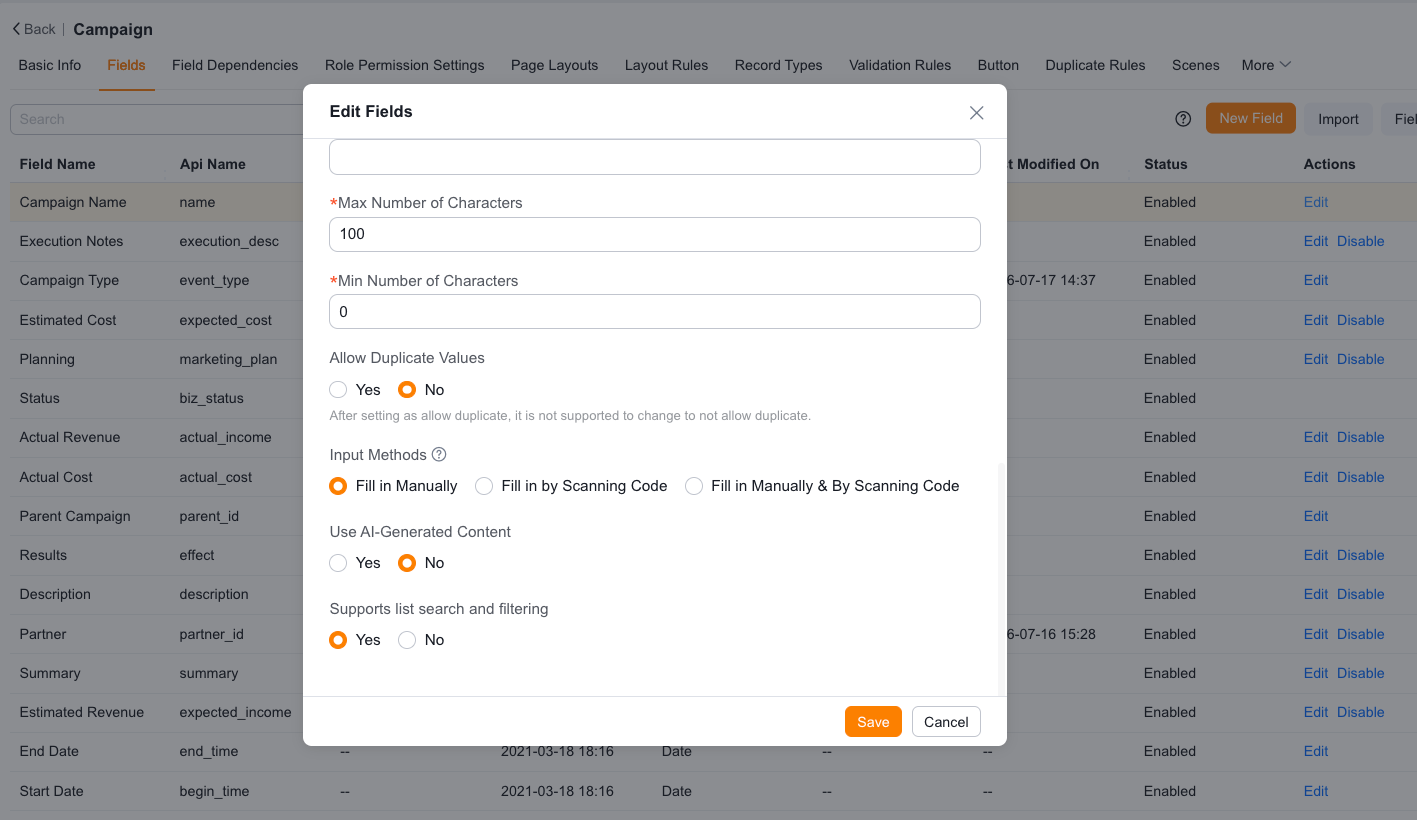
Task: Cancel the Edit Fields dialog
Action: 946,722
